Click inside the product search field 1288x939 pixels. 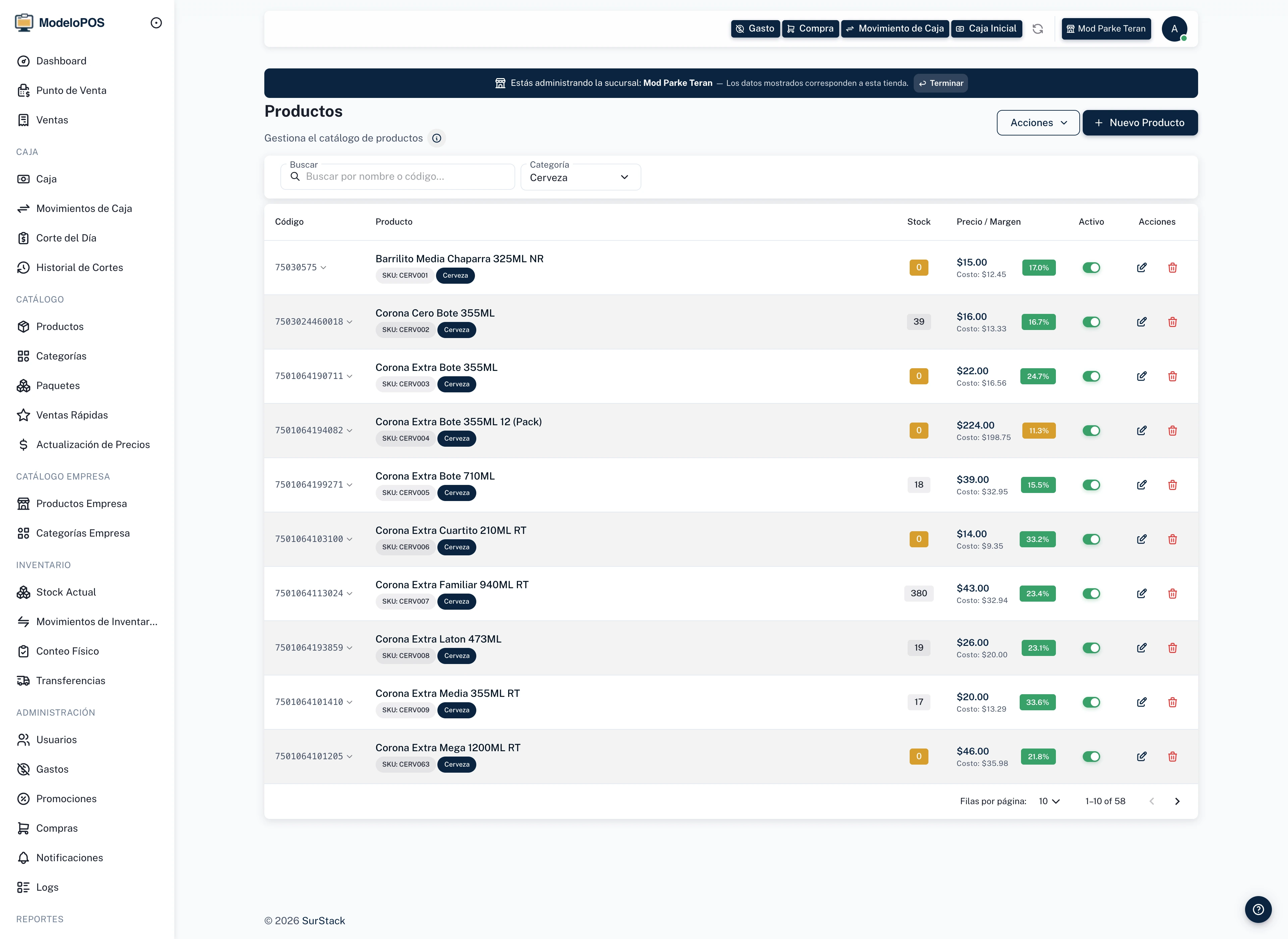(x=398, y=176)
